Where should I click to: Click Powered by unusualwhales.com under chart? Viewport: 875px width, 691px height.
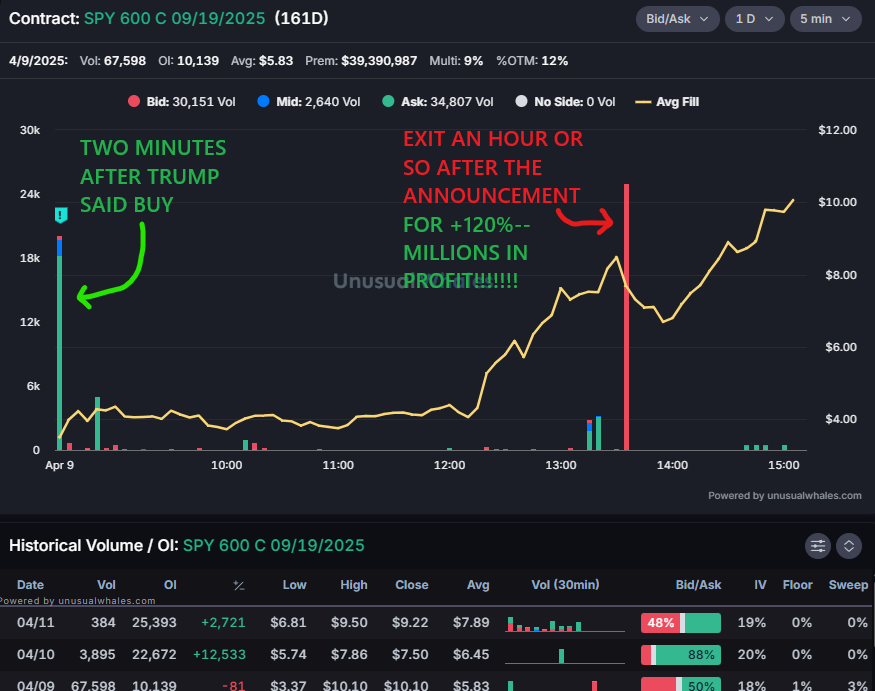(x=785, y=496)
